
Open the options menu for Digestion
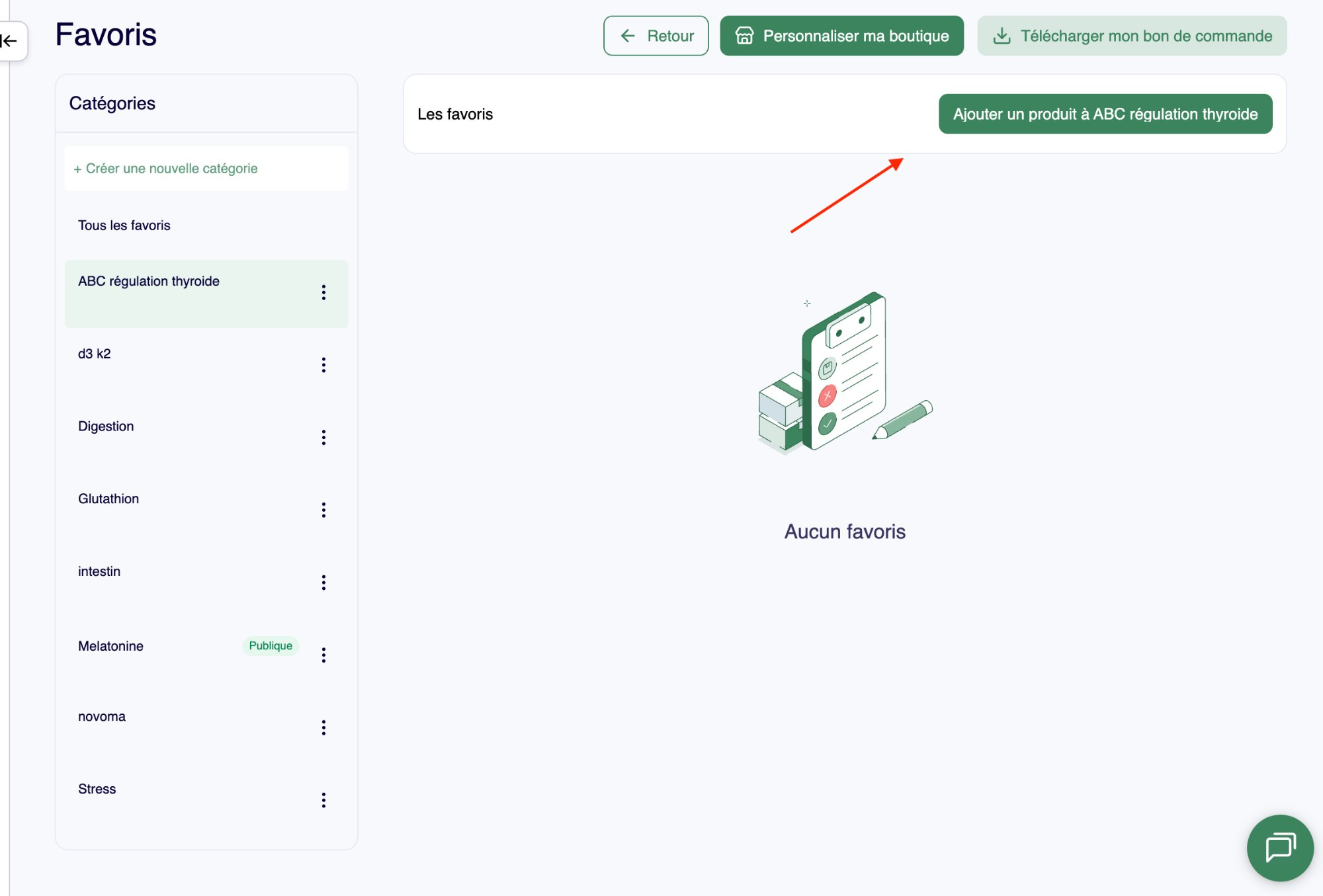click(x=324, y=437)
